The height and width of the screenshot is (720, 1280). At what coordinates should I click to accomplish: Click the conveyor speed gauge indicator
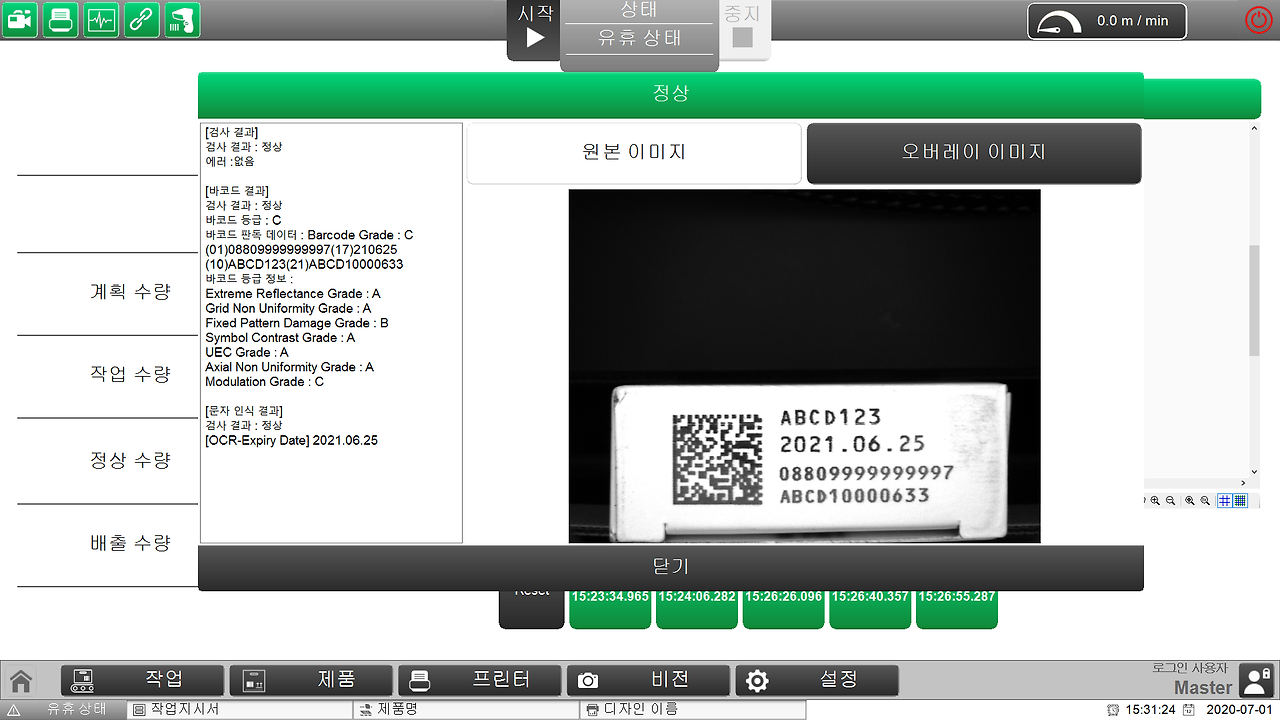tap(1107, 21)
